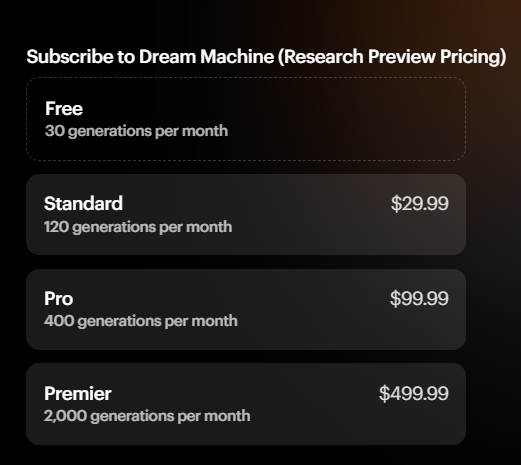
Task: Choose the Standard subscription plan card
Action: pyautogui.click(x=246, y=214)
